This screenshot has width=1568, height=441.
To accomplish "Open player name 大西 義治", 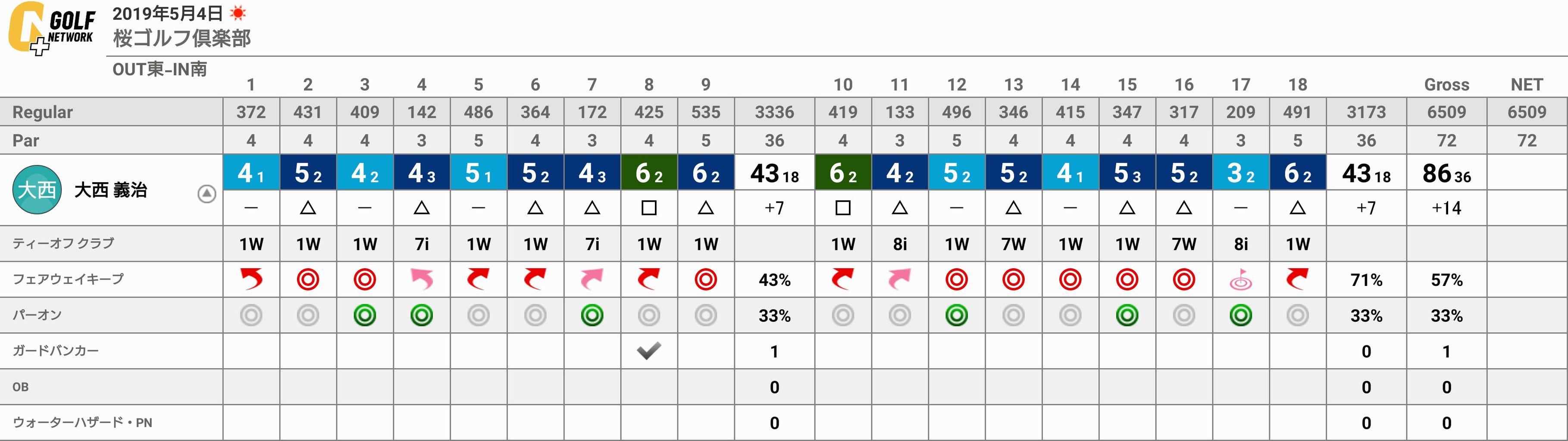I will [110, 190].
